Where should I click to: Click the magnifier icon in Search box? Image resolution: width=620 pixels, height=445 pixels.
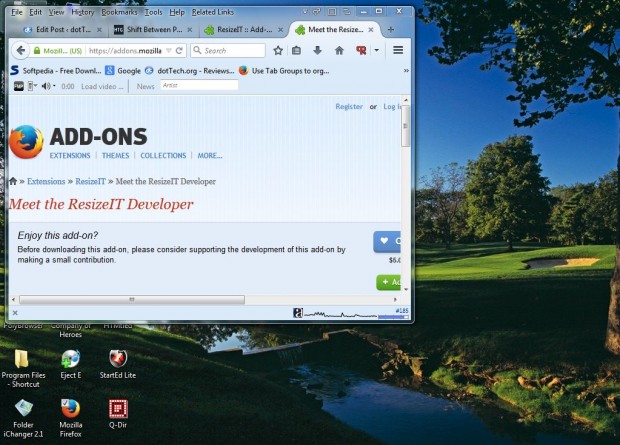click(197, 50)
